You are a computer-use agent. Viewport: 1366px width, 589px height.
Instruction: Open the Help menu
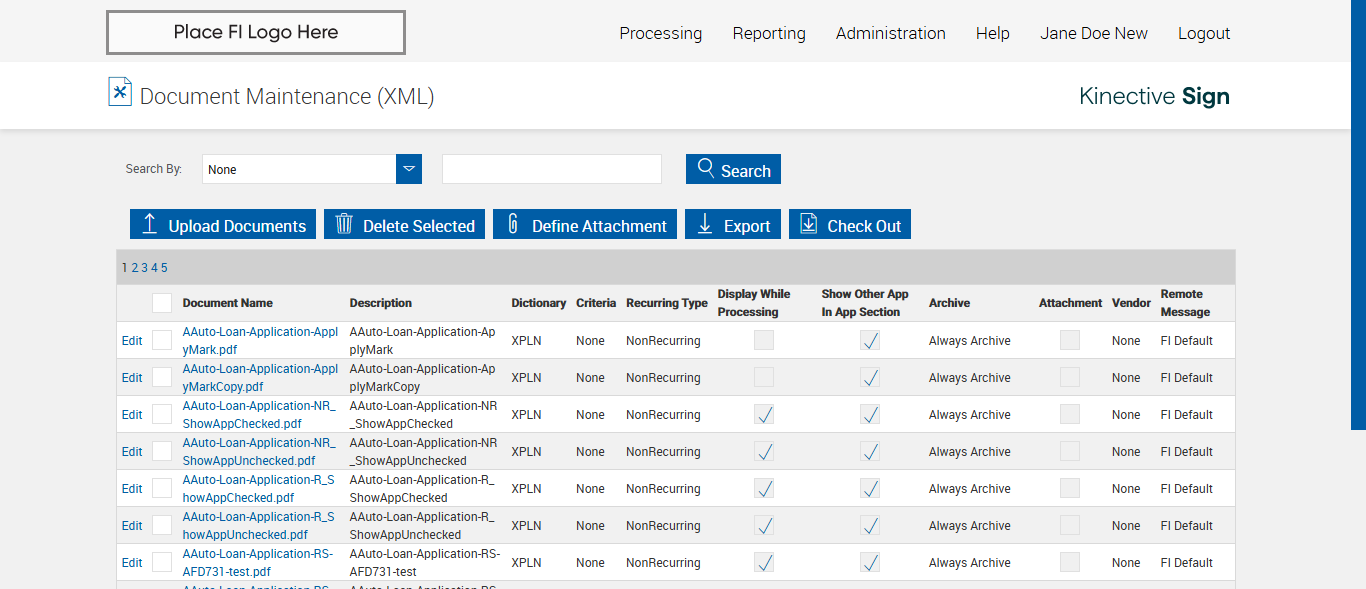[x=992, y=33]
